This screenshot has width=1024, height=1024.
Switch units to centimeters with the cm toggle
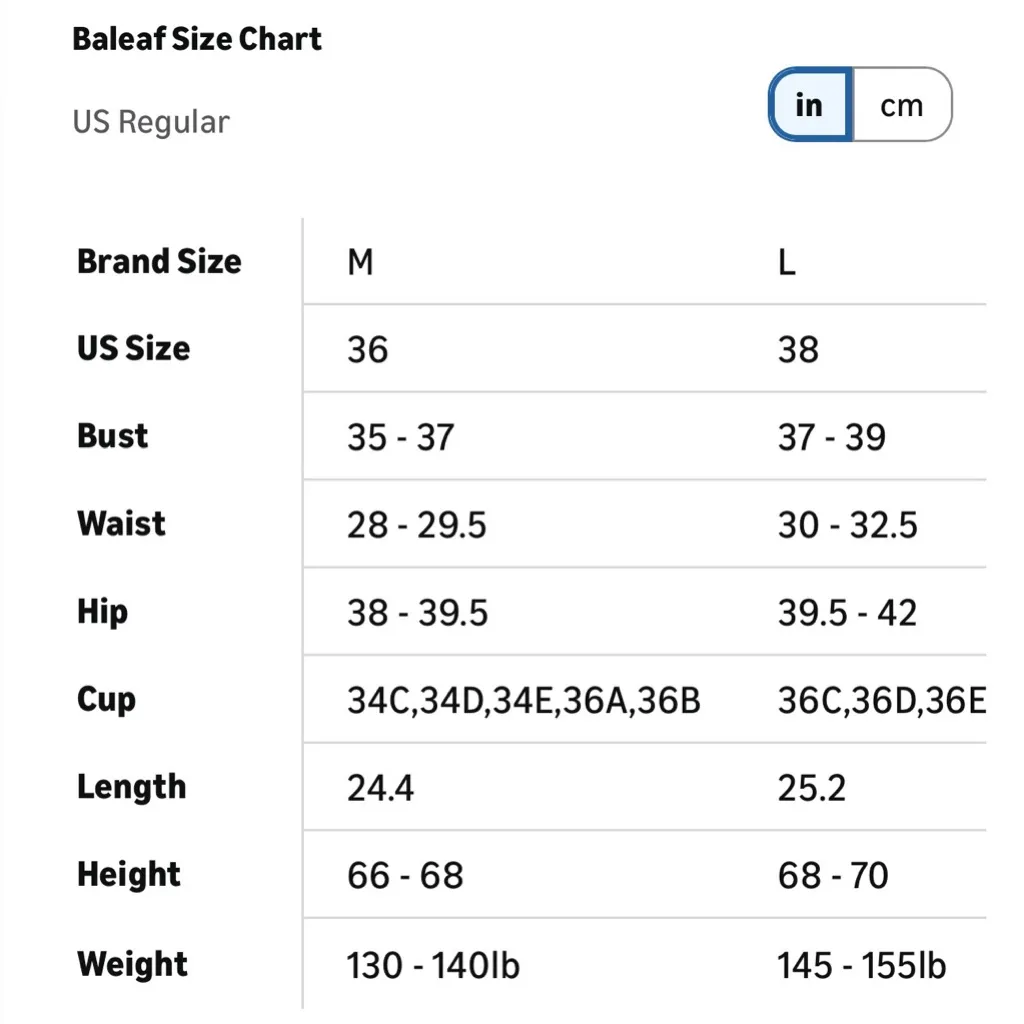tap(901, 105)
